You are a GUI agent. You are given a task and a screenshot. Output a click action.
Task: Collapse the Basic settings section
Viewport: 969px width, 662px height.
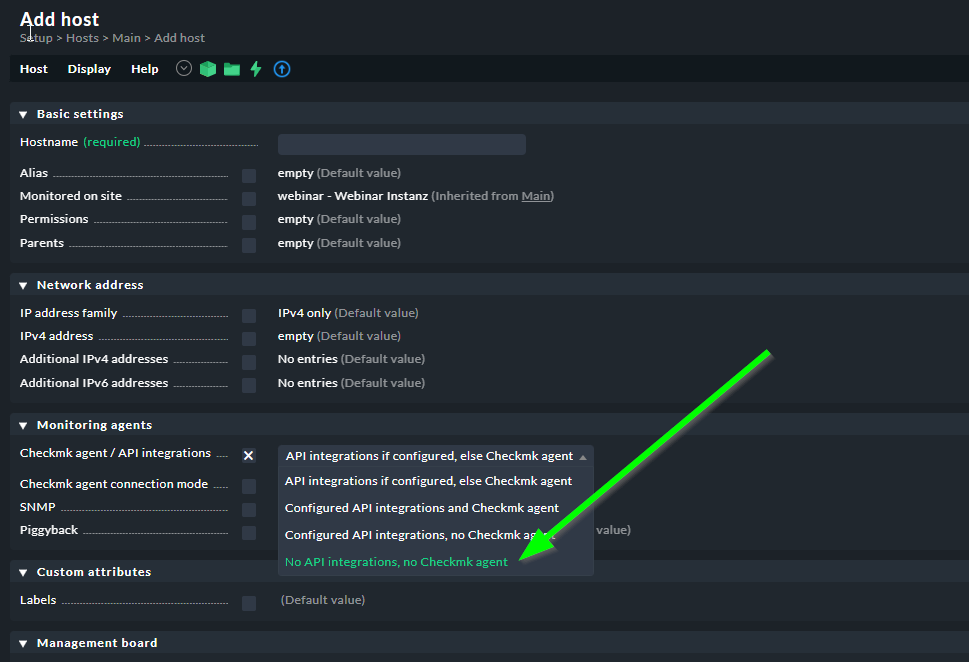(23, 114)
